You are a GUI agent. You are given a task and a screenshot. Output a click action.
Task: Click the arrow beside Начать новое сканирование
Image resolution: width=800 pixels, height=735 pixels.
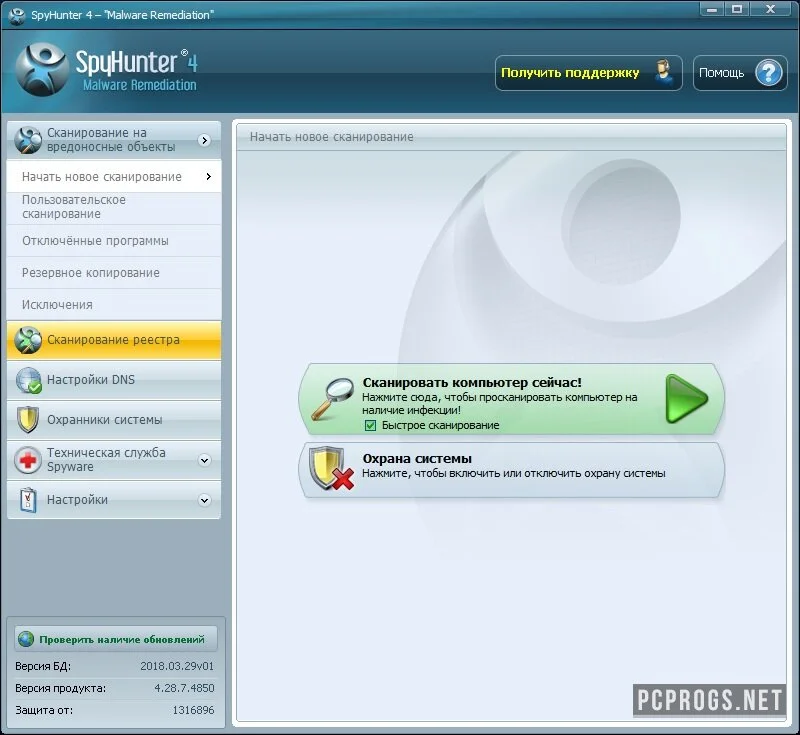pos(209,176)
